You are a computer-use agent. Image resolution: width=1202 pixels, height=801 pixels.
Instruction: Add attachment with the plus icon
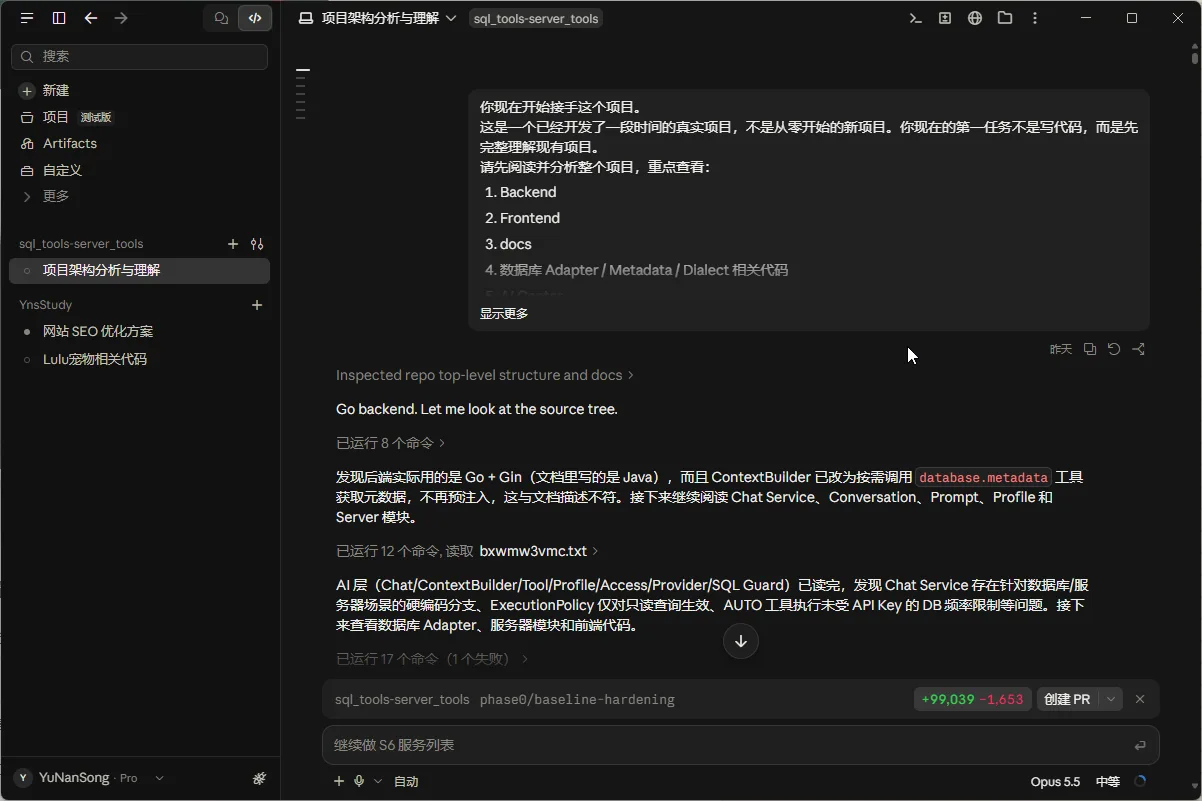tap(339, 781)
